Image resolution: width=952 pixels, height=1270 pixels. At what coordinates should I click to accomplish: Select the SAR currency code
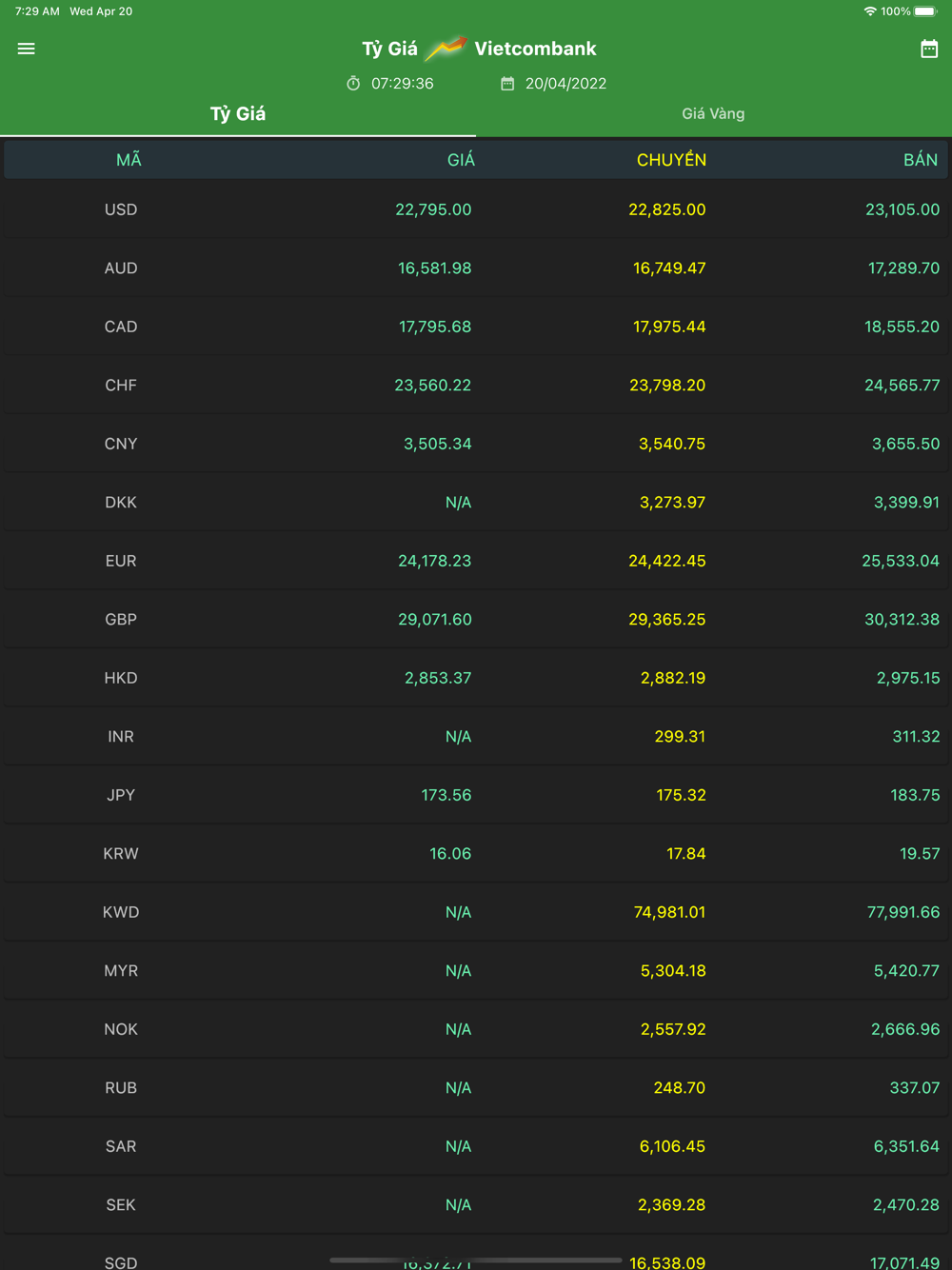click(121, 1146)
